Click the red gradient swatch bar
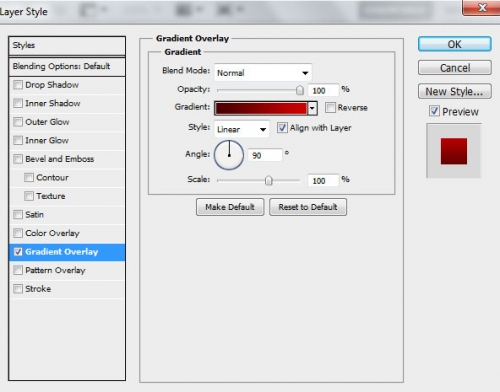Screen dimensions: 500x392 pyautogui.click(x=261, y=108)
